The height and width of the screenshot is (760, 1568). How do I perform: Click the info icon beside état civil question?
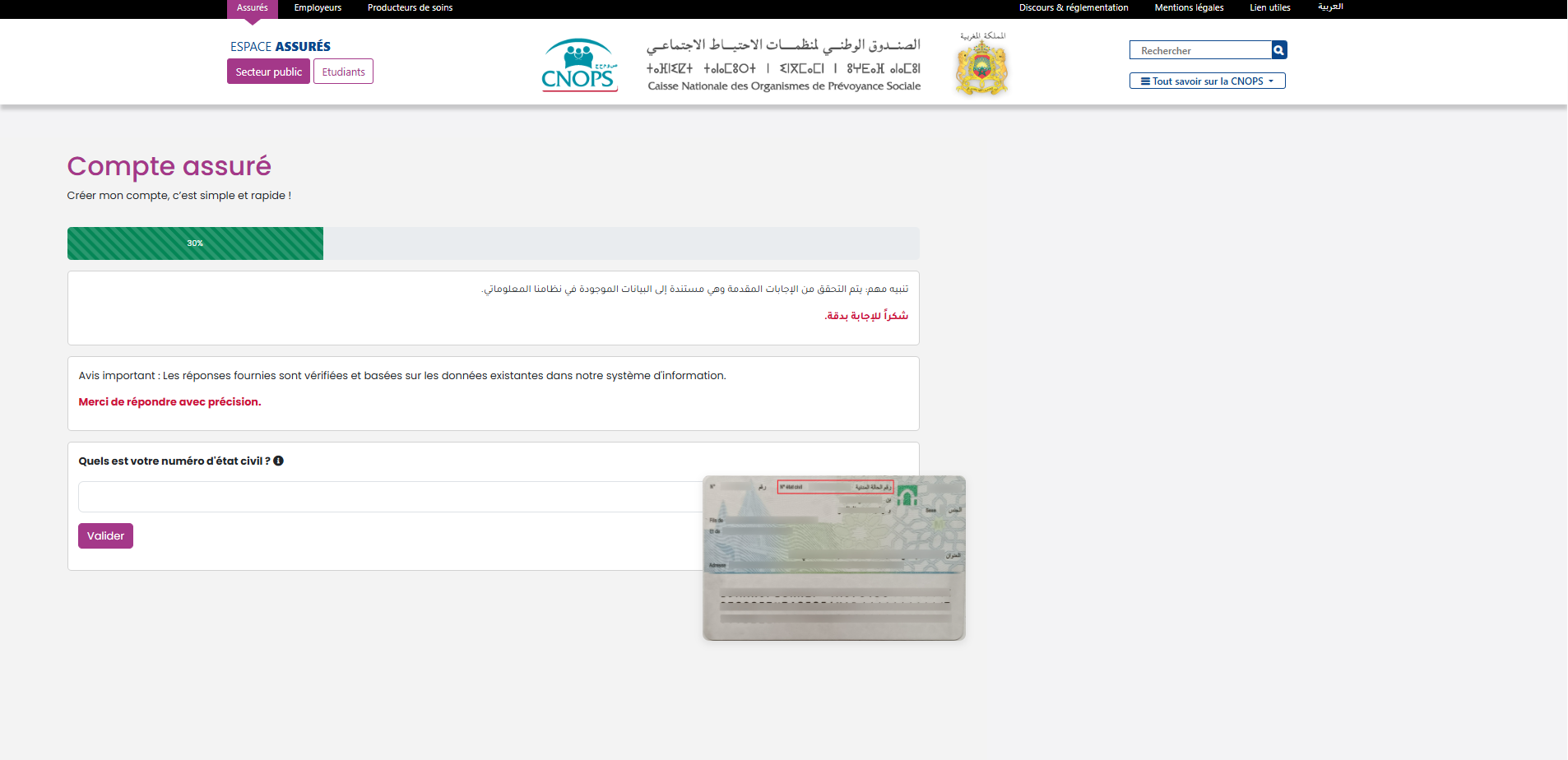click(278, 461)
